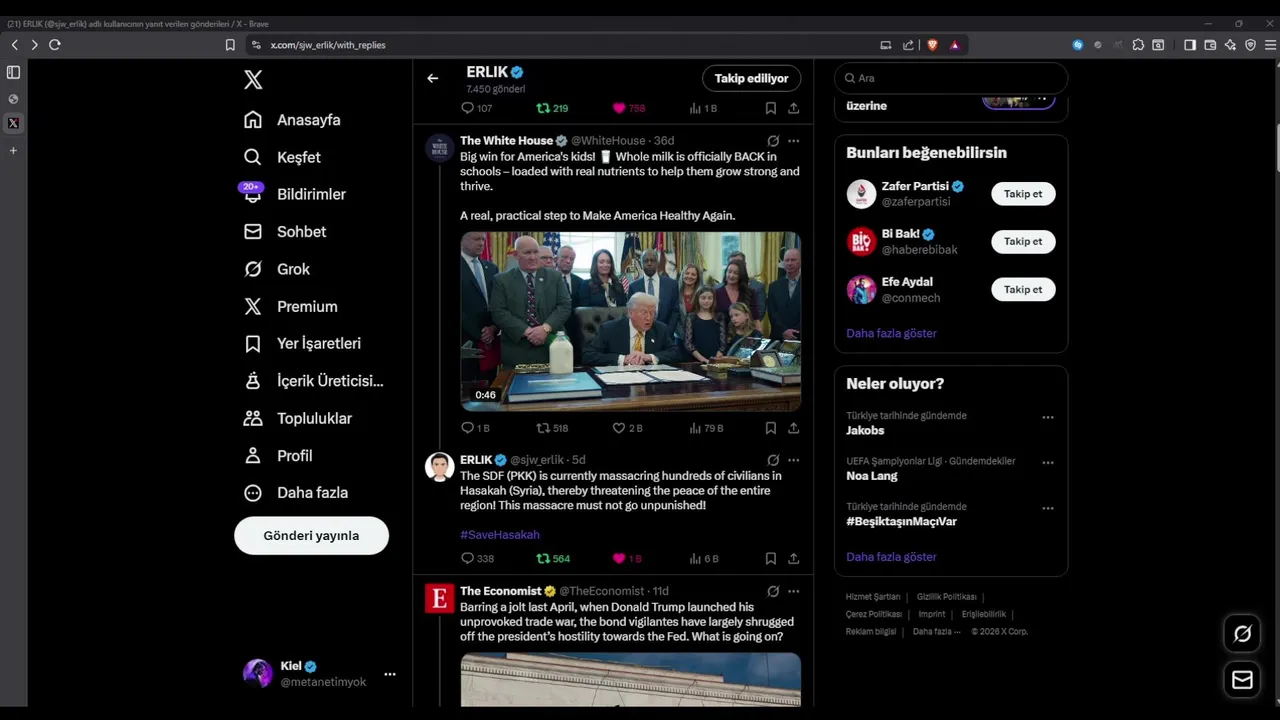The width and height of the screenshot is (1280, 720).
Task: Open Jakobs trending topic
Action: 865,431
